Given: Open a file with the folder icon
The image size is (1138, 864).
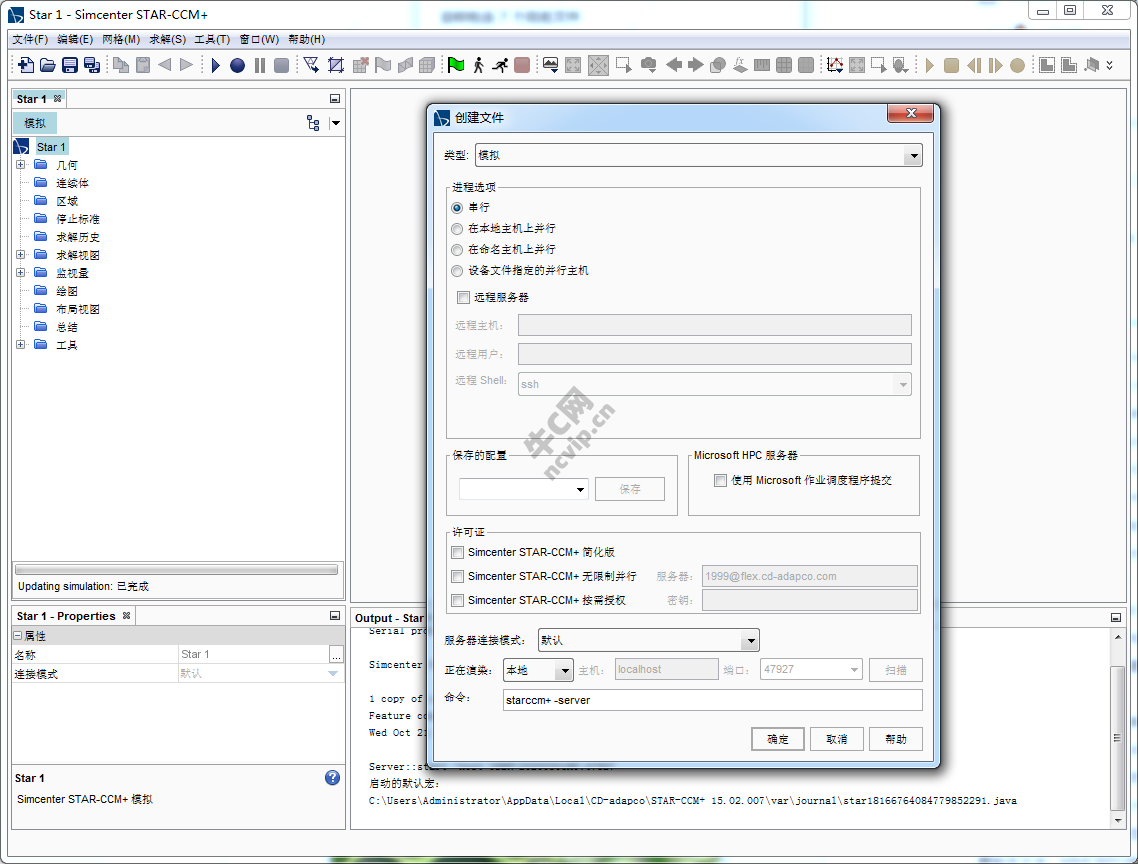Looking at the screenshot, I should pyautogui.click(x=48, y=65).
